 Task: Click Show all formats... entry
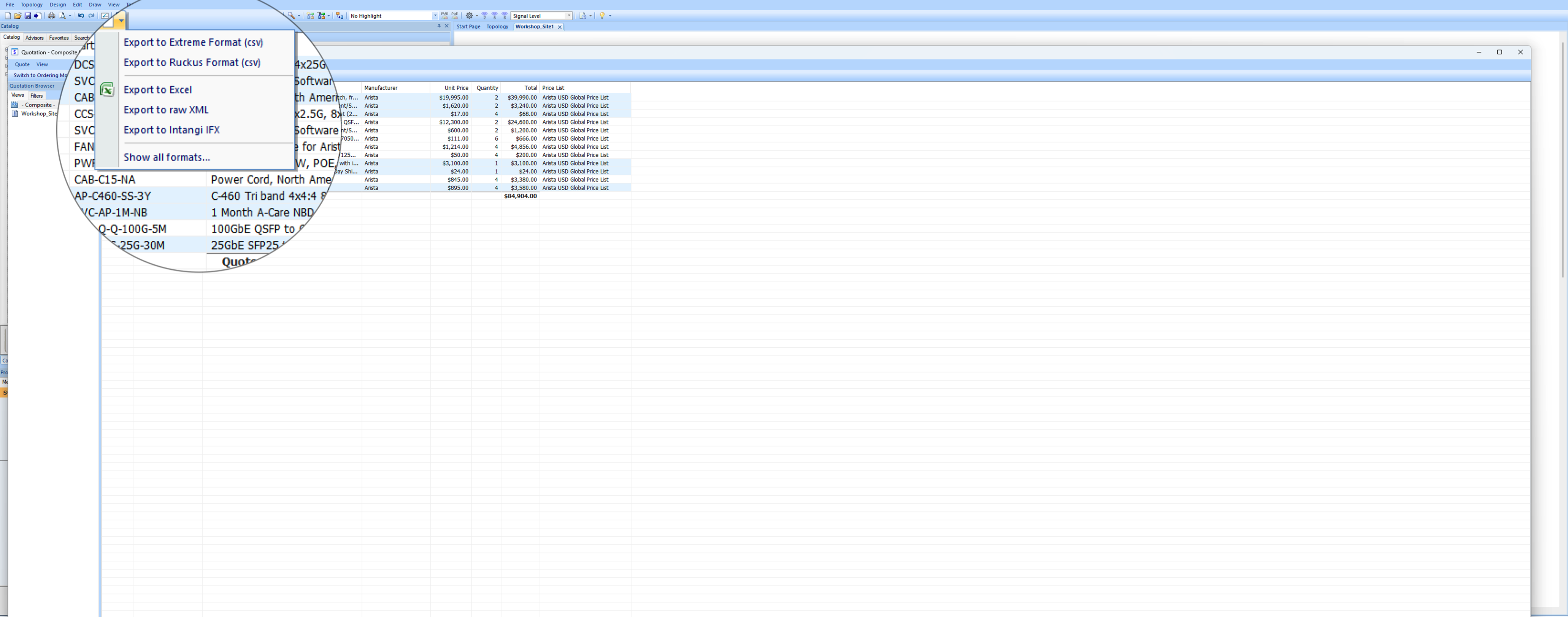(x=167, y=157)
